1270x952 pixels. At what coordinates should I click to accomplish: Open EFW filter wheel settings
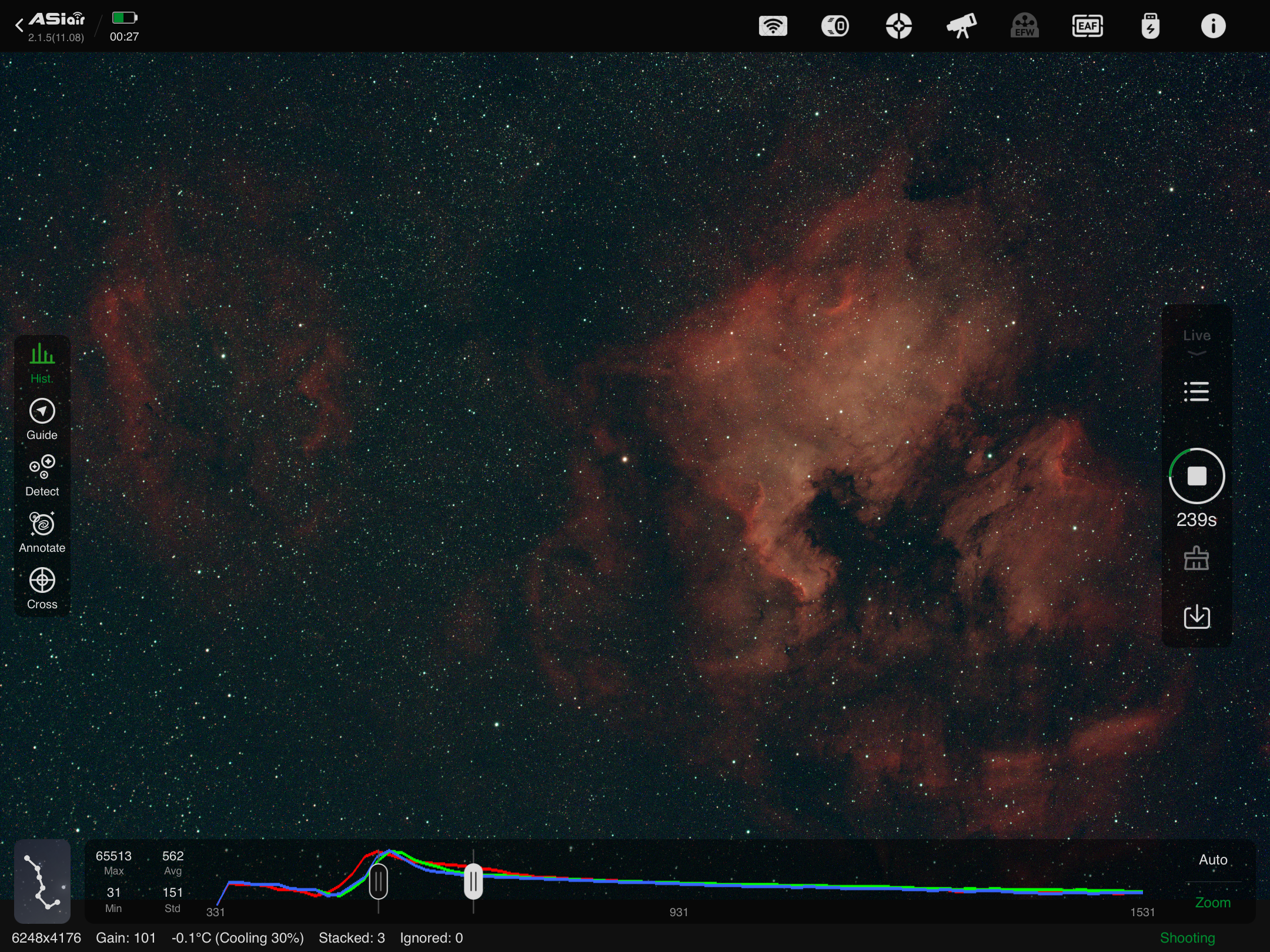point(1024,26)
